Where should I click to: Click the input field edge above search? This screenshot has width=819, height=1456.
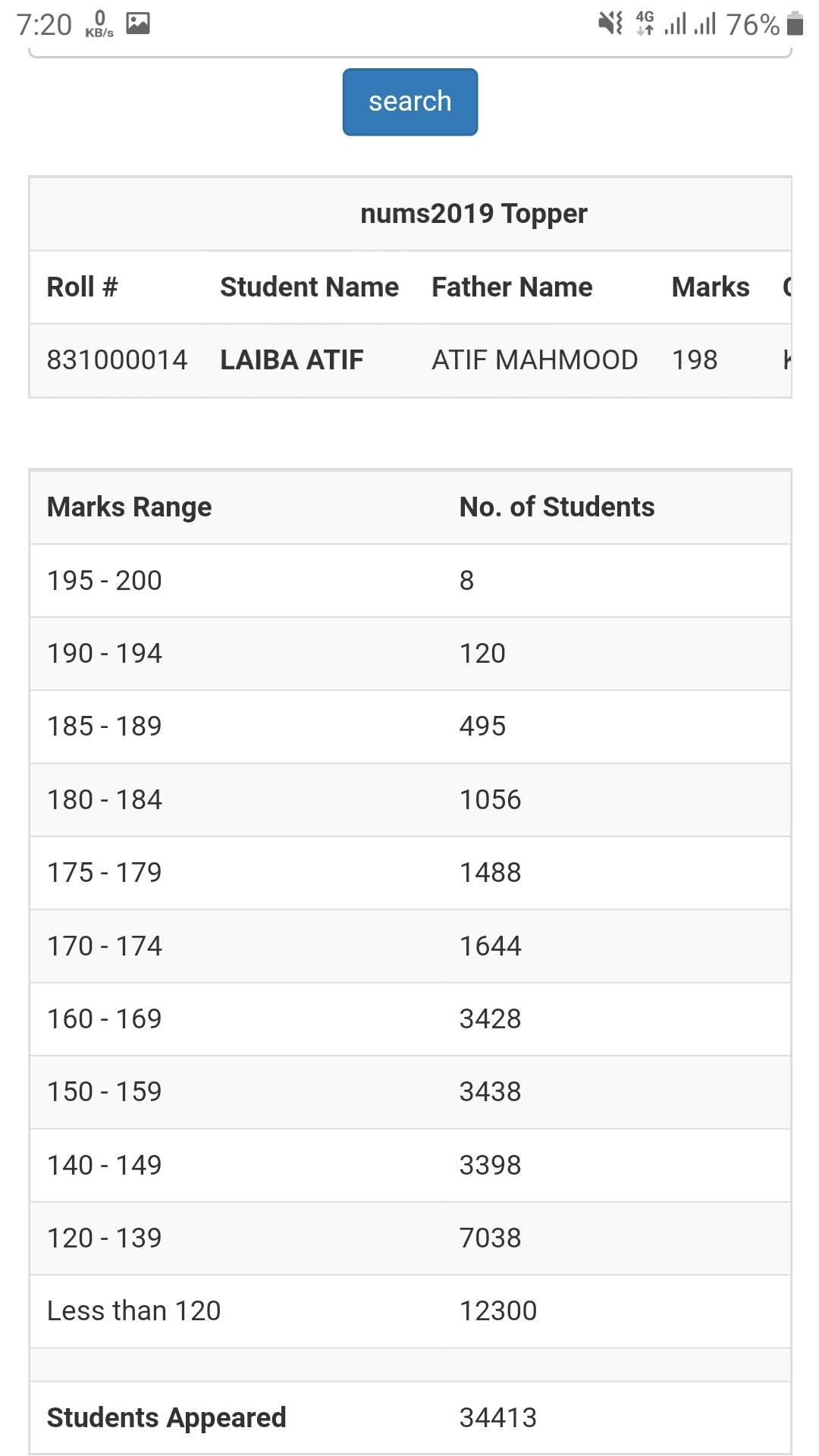point(409,53)
